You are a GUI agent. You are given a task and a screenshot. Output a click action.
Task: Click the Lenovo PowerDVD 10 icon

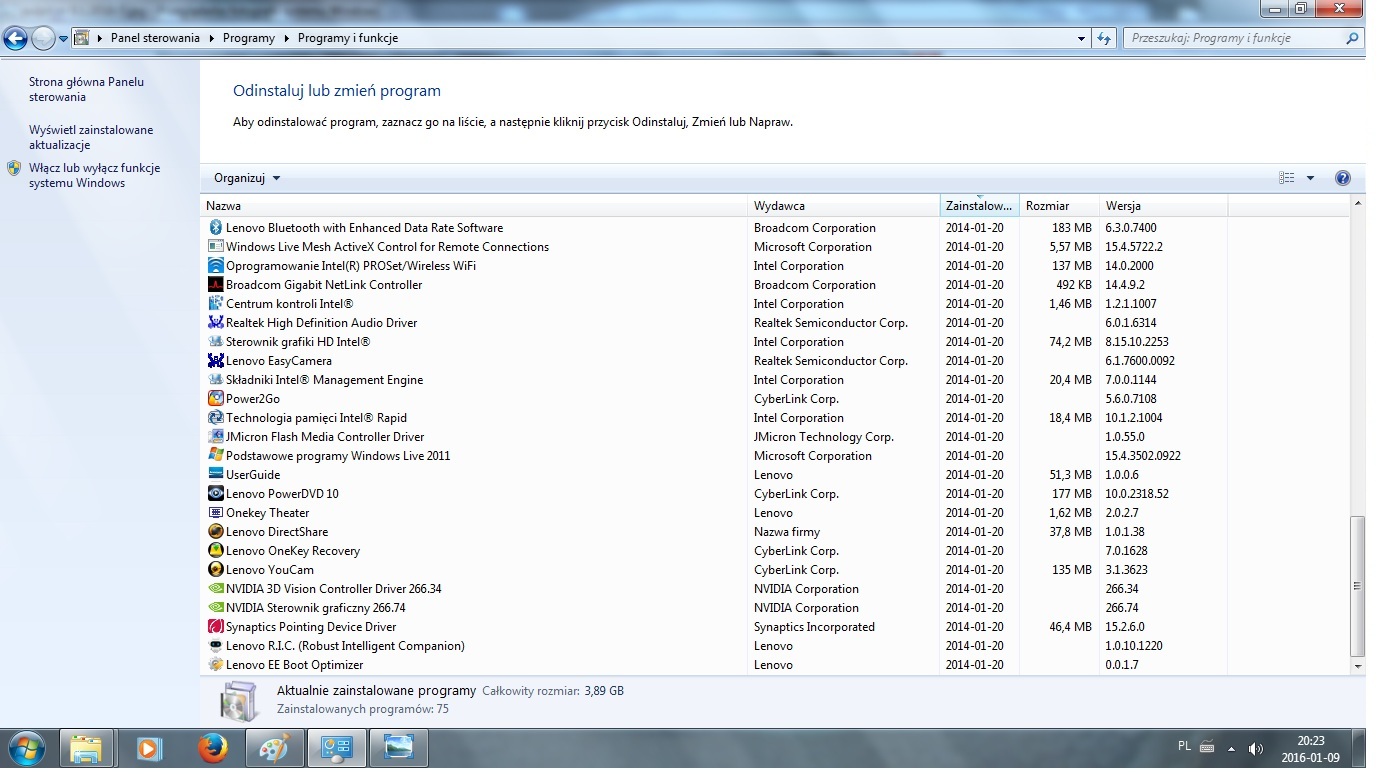215,494
